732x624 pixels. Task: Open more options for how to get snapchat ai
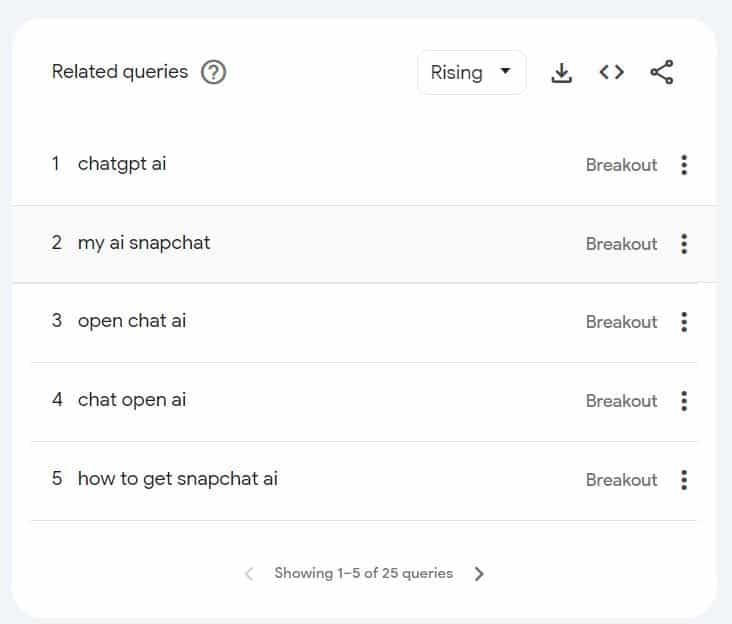point(684,480)
